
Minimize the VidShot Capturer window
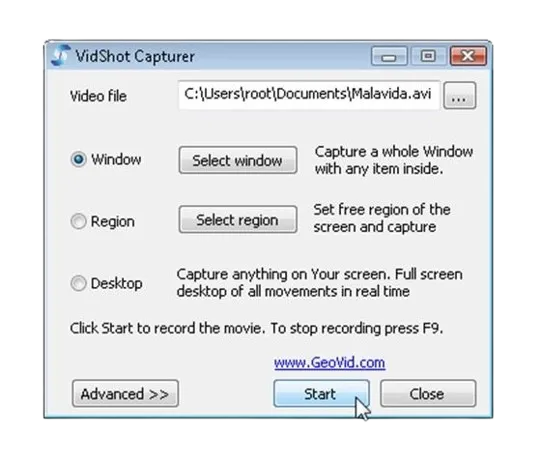pyautogui.click(x=389, y=56)
